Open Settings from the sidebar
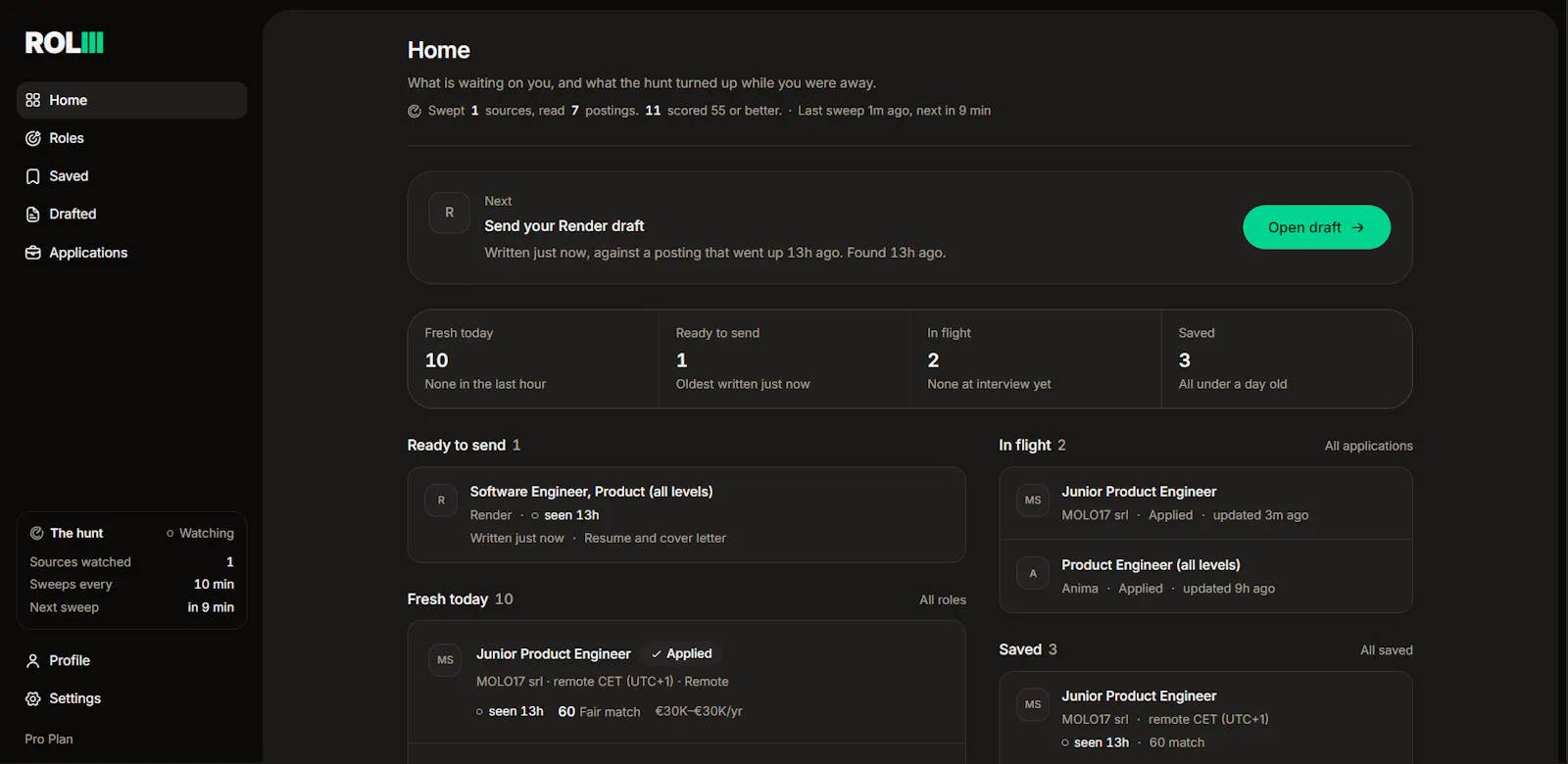The image size is (1568, 764). coord(131,698)
